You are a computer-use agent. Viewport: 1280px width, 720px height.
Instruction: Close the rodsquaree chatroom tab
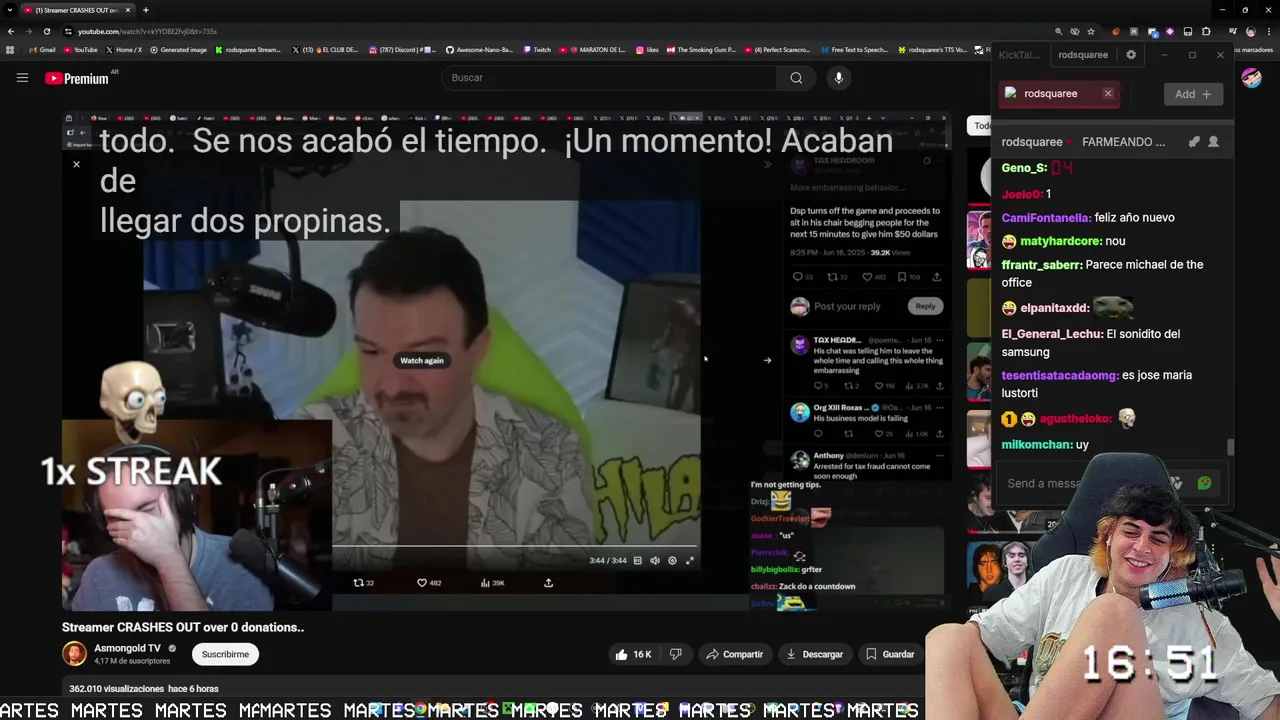1108,93
